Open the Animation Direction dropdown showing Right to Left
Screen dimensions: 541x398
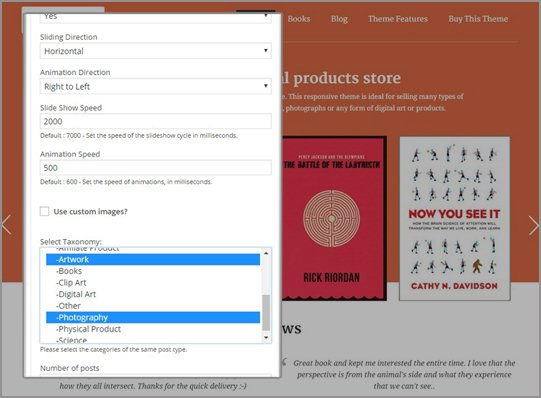tap(156, 87)
